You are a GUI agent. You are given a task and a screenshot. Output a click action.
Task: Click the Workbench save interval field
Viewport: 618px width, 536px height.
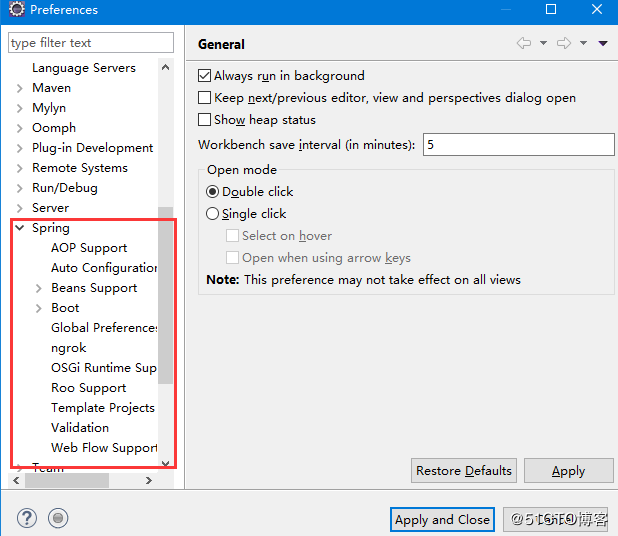[x=519, y=145]
